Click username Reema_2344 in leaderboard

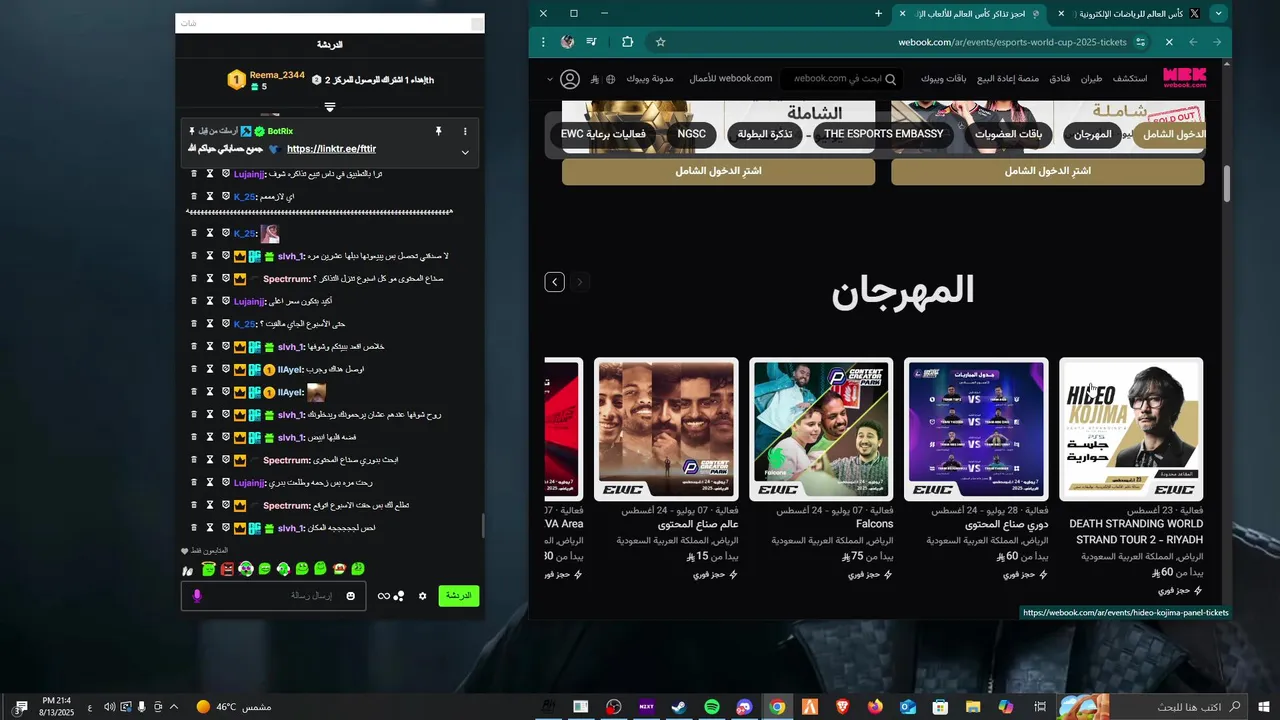[277, 75]
